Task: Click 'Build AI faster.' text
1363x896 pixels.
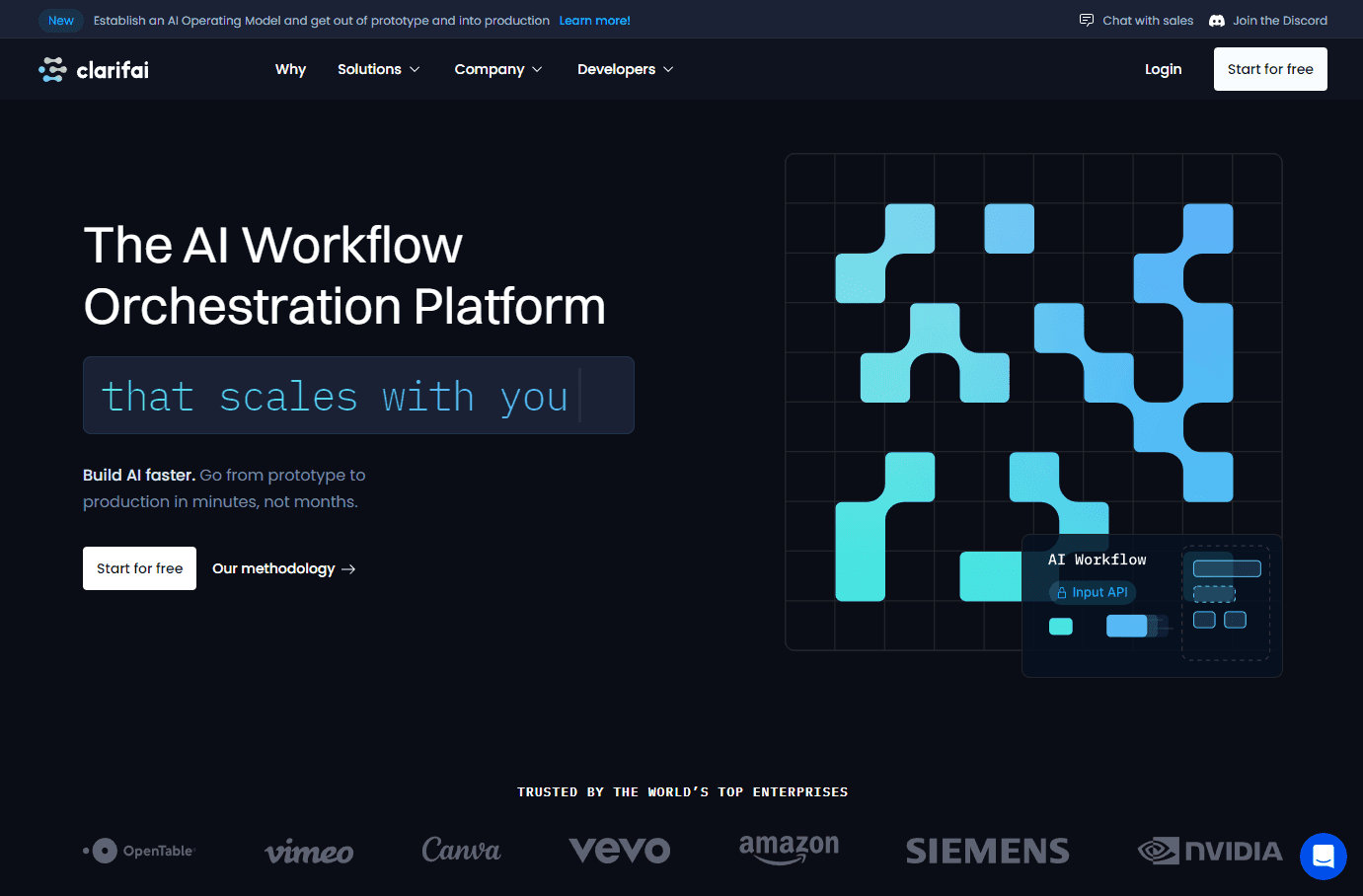Action: click(x=139, y=475)
